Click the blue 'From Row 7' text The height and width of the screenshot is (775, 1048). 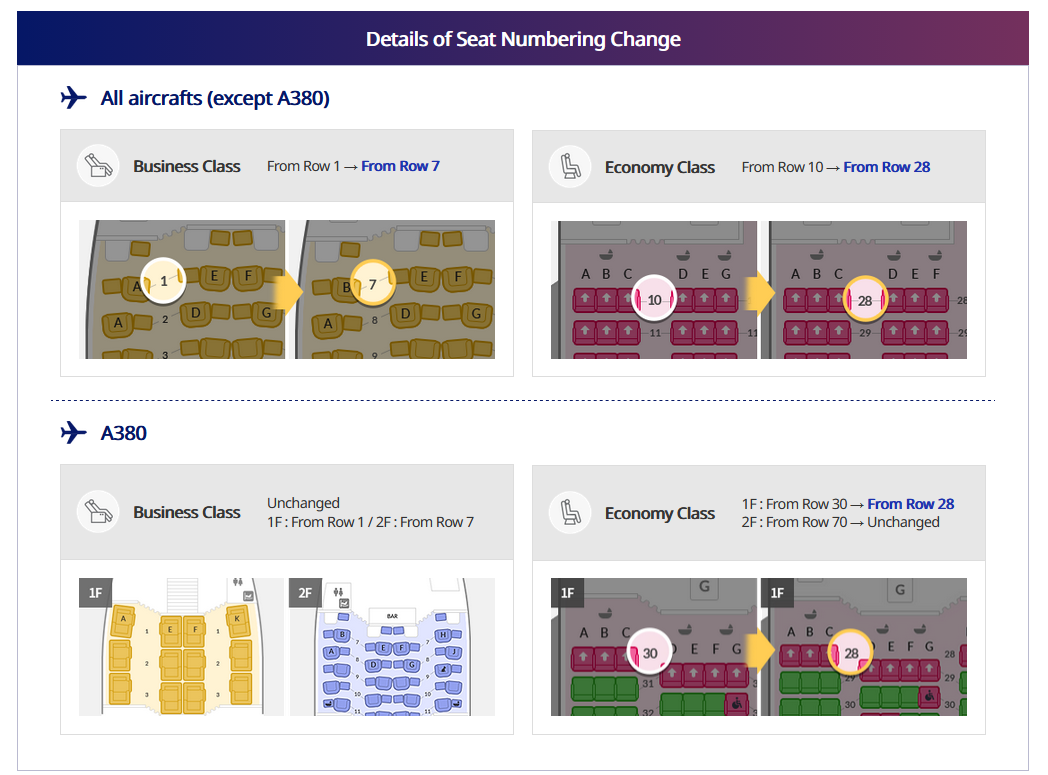click(x=400, y=166)
